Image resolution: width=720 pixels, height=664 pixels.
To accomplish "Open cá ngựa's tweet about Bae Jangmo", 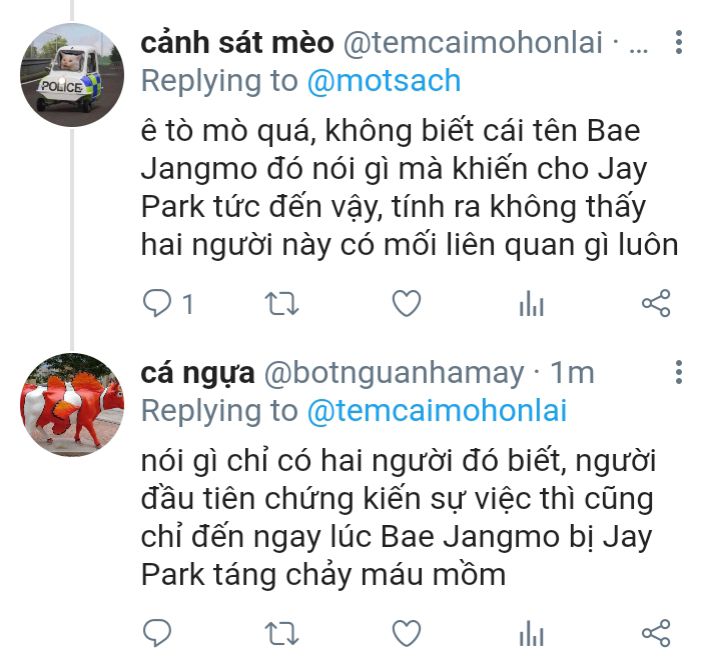I will point(398,518).
